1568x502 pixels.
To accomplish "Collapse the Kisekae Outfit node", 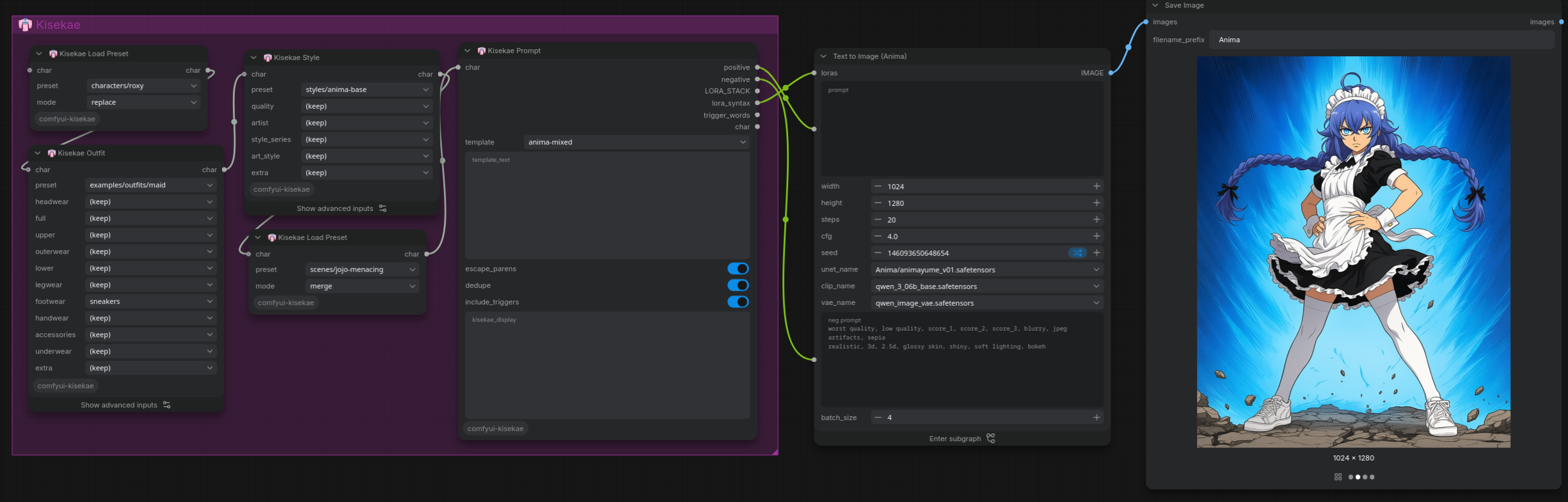I will [38, 153].
